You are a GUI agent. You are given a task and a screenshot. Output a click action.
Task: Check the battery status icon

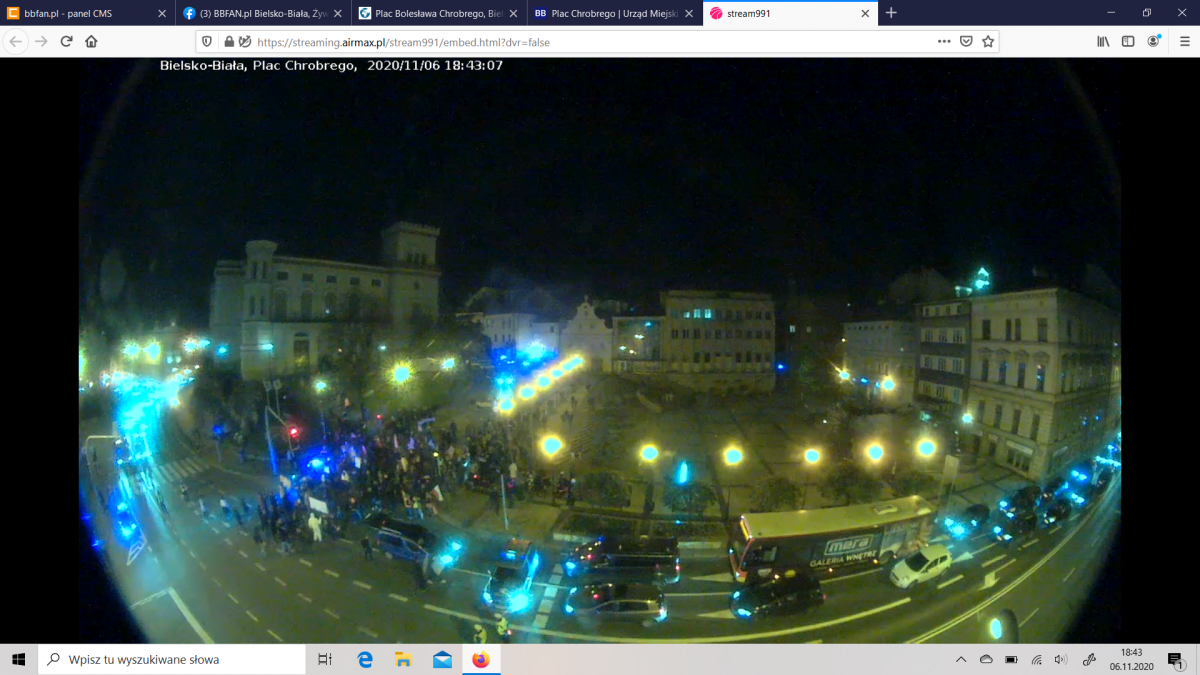pos(1011,660)
